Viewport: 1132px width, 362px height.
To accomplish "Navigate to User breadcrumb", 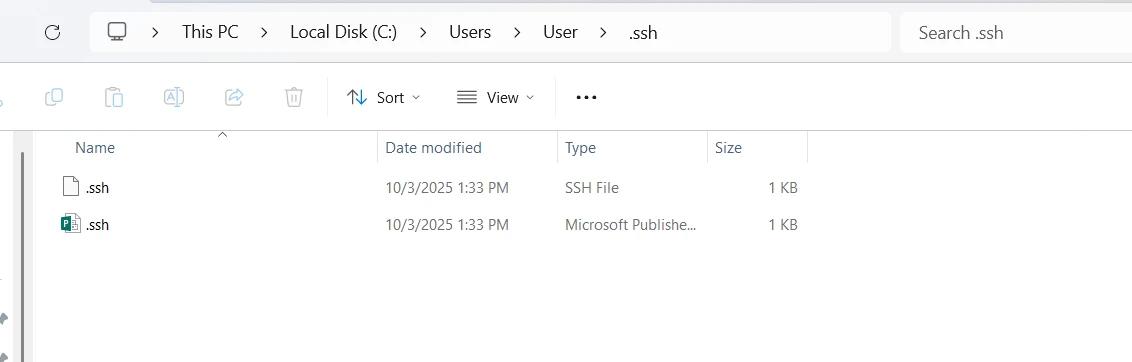I will coord(560,33).
